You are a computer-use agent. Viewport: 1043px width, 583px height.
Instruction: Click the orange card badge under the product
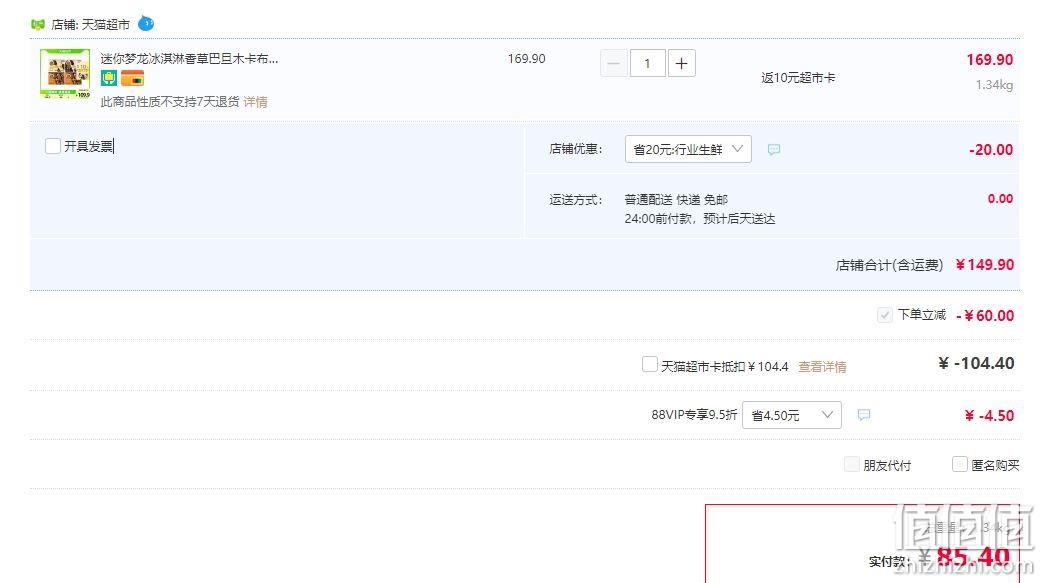[132, 79]
